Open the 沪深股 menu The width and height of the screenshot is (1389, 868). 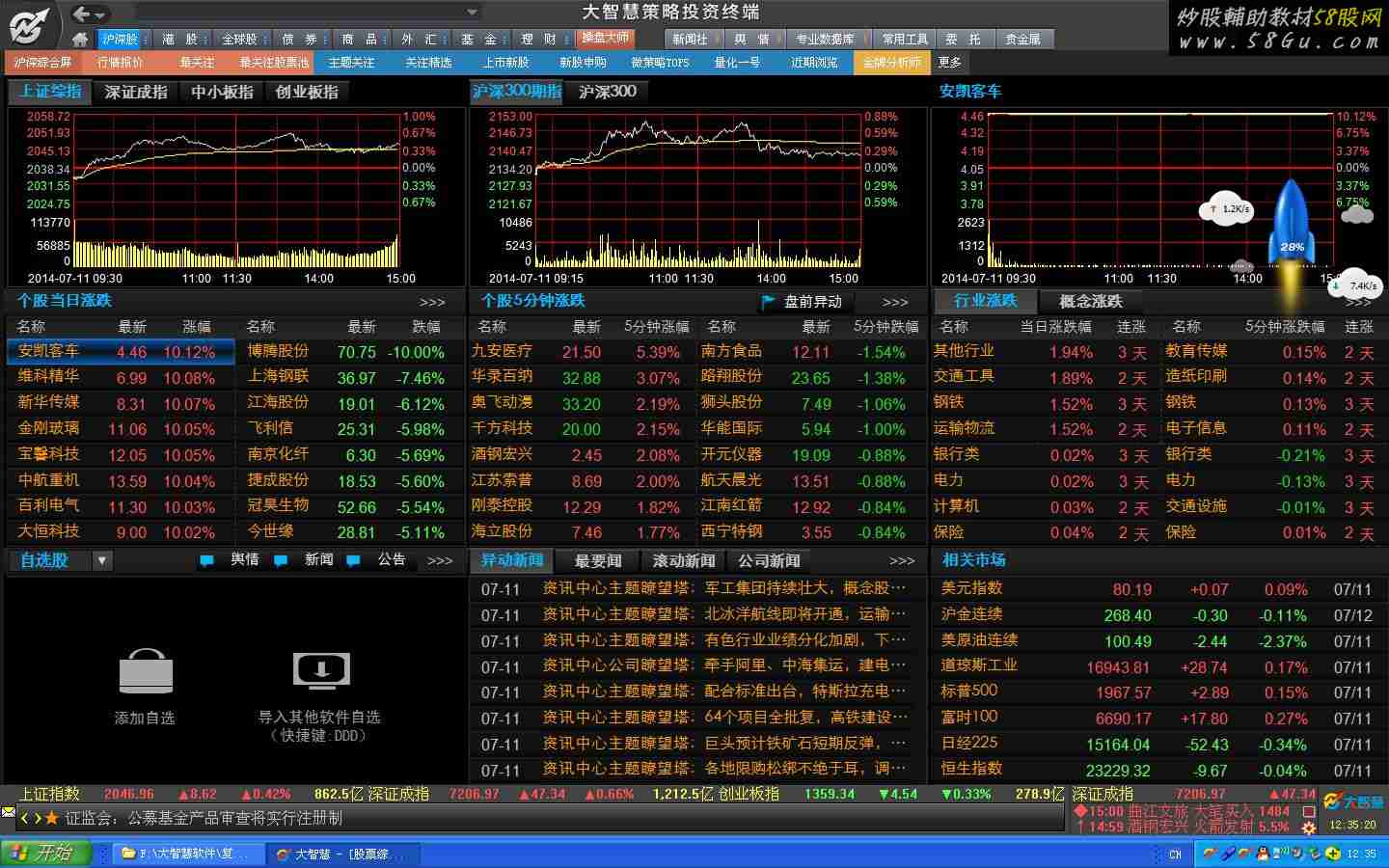(120, 40)
